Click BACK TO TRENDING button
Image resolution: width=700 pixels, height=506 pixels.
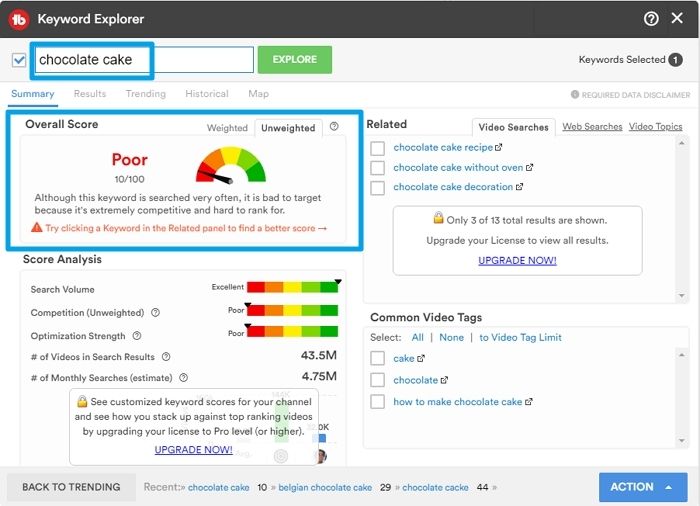tap(71, 487)
